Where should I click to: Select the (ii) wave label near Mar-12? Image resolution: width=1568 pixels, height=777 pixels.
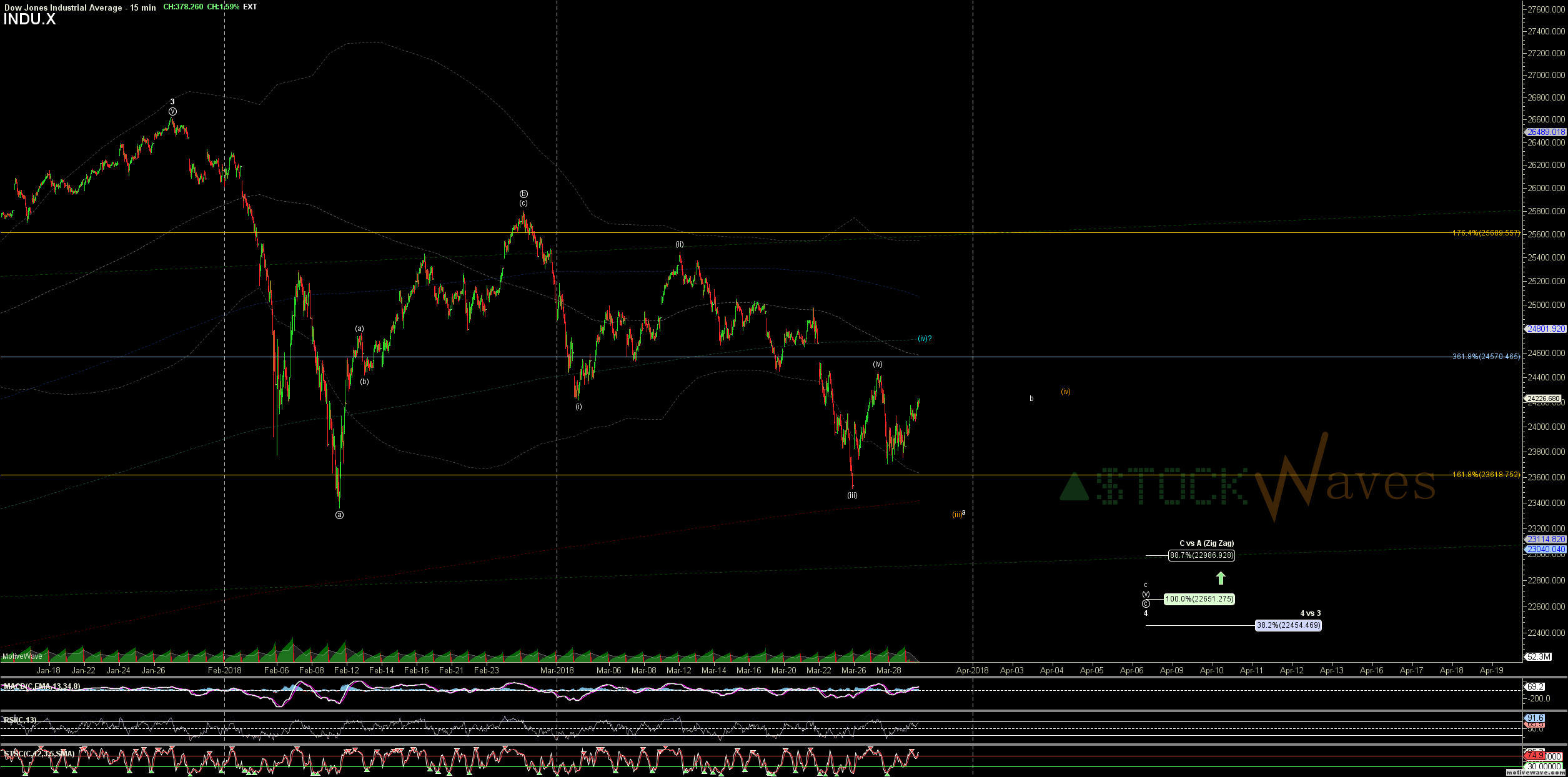click(x=679, y=244)
